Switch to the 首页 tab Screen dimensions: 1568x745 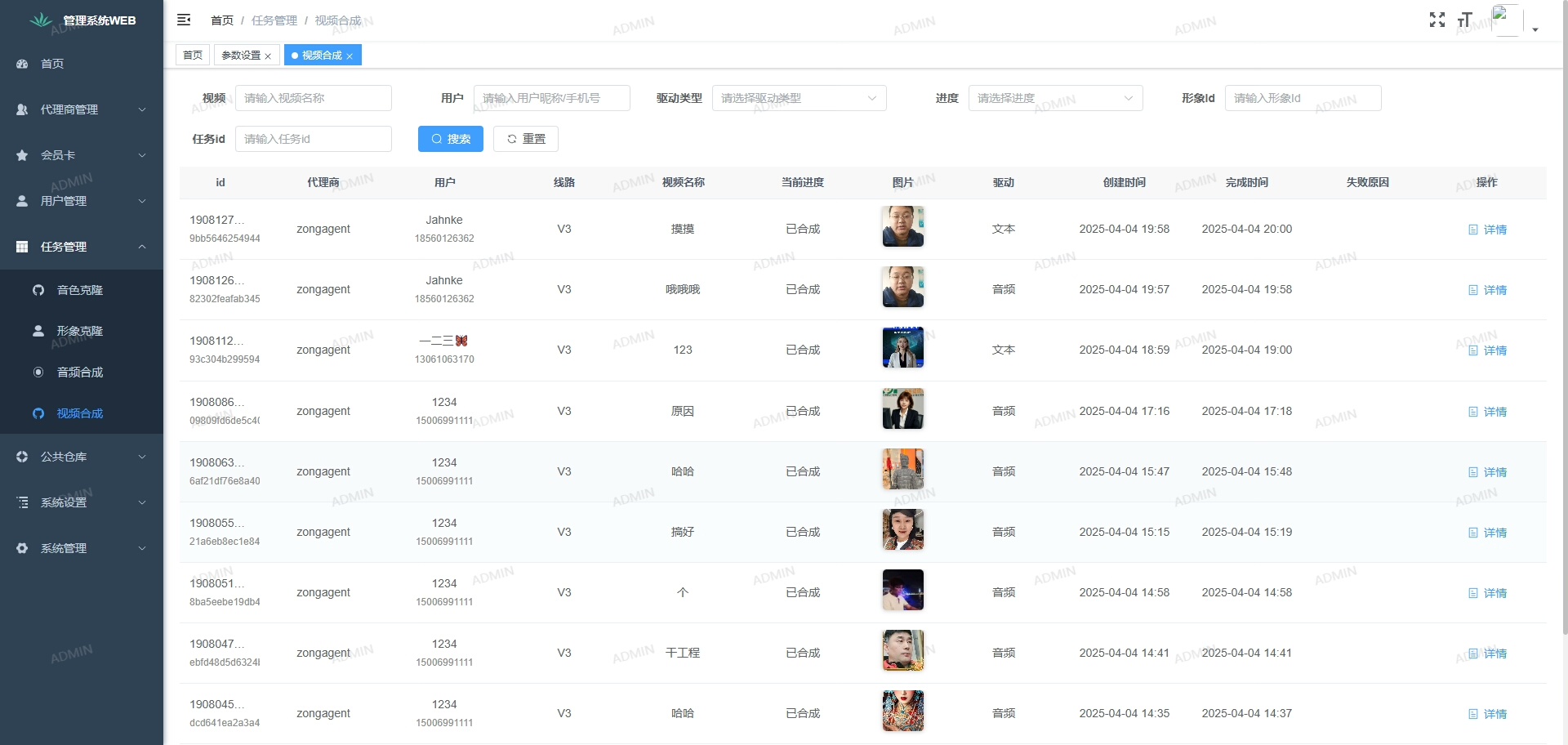(x=193, y=56)
